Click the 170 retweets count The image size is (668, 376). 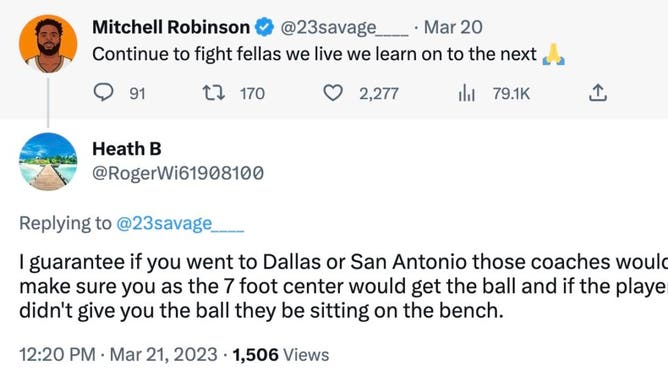[252, 94]
